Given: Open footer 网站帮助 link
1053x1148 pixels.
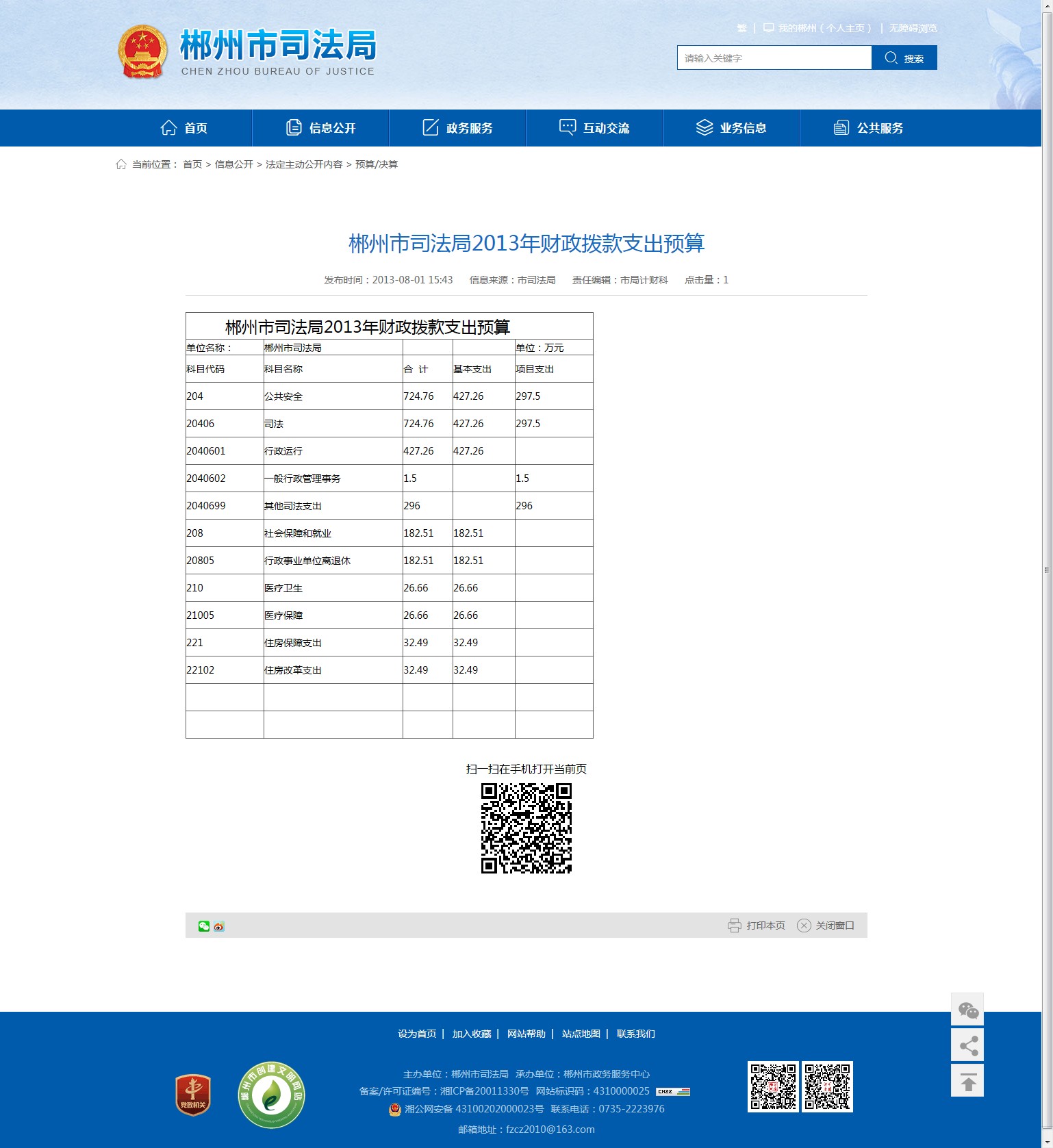Looking at the screenshot, I should (526, 1034).
